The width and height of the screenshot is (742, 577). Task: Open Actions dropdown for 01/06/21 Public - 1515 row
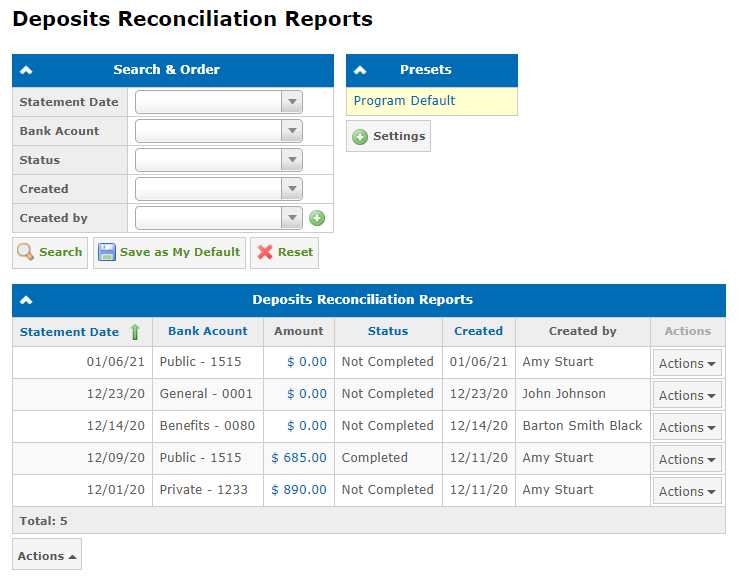[687, 363]
